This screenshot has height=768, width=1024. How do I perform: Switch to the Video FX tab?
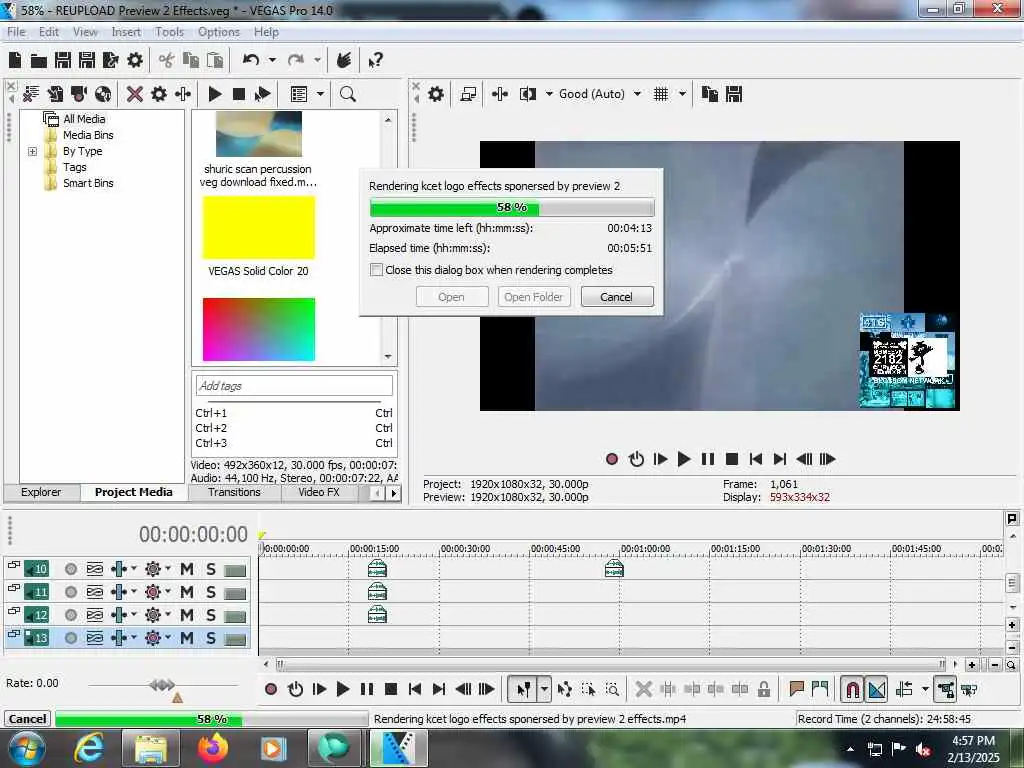[319, 492]
